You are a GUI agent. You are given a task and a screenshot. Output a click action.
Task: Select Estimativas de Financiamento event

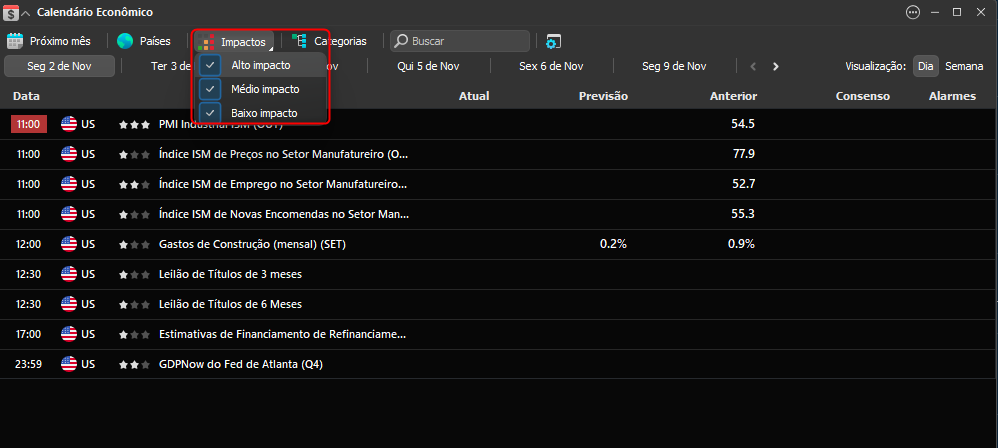point(282,334)
